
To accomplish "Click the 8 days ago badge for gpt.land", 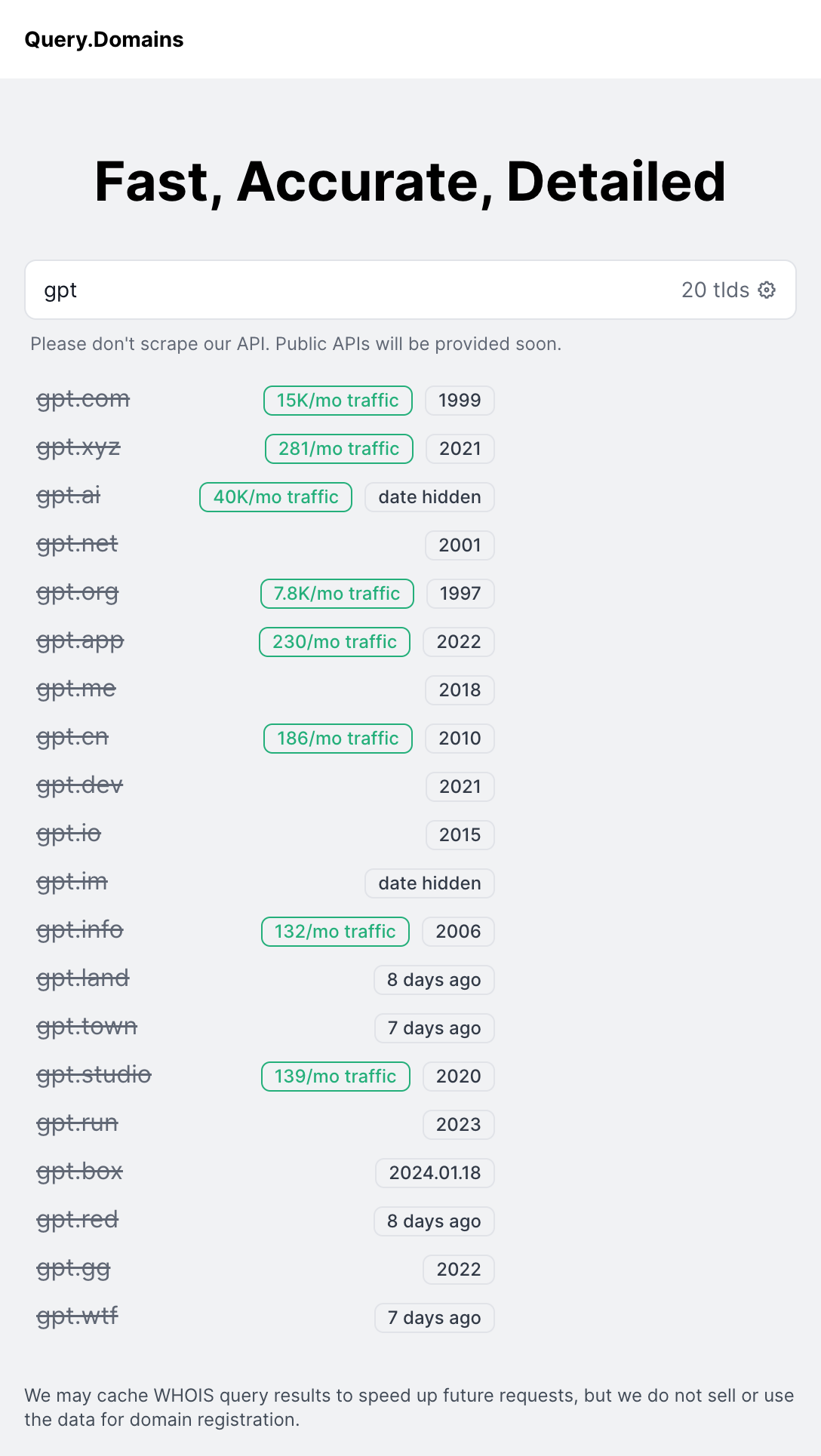I will pyautogui.click(x=434, y=979).
